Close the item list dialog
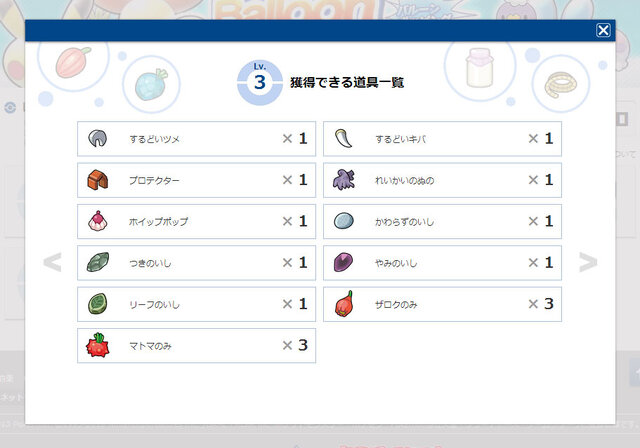The height and width of the screenshot is (448, 640). click(x=603, y=30)
